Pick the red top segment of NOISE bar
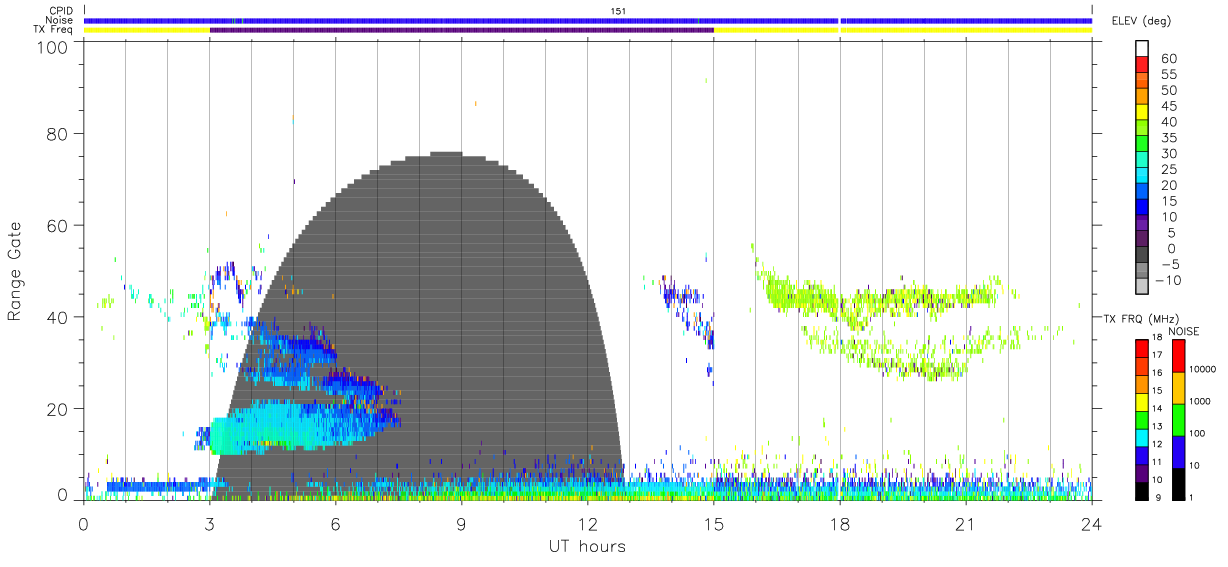Viewport: 1228px width, 567px height. tap(1178, 355)
